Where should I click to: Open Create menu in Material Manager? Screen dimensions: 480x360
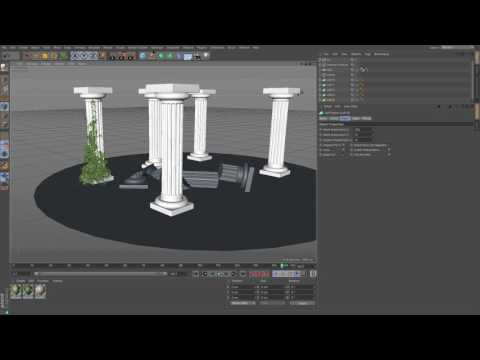20,281
